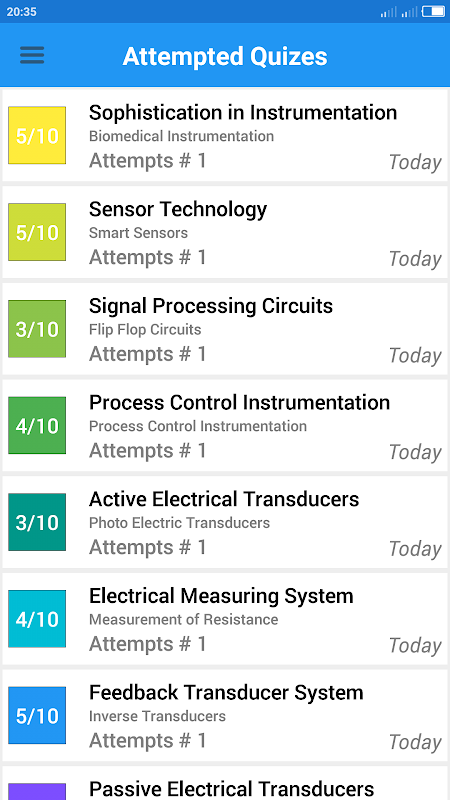Screen dimensions: 450x800
Task: Tap the lime 5/10 Sensor Technology badge
Action: click(37, 232)
